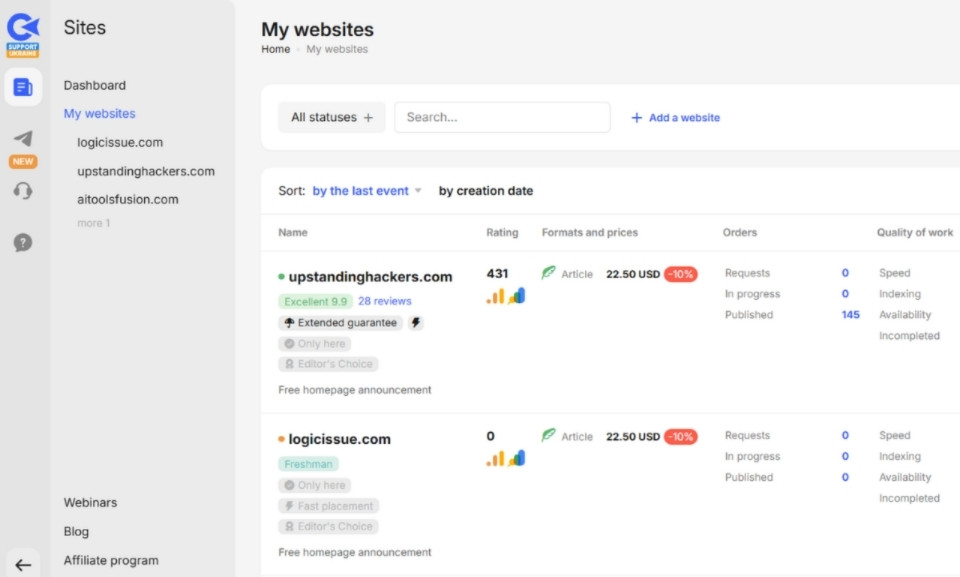This screenshot has height=577, width=960.
Task: Click 22.50 USD price for upstandinghackers.com
Action: (x=633, y=274)
